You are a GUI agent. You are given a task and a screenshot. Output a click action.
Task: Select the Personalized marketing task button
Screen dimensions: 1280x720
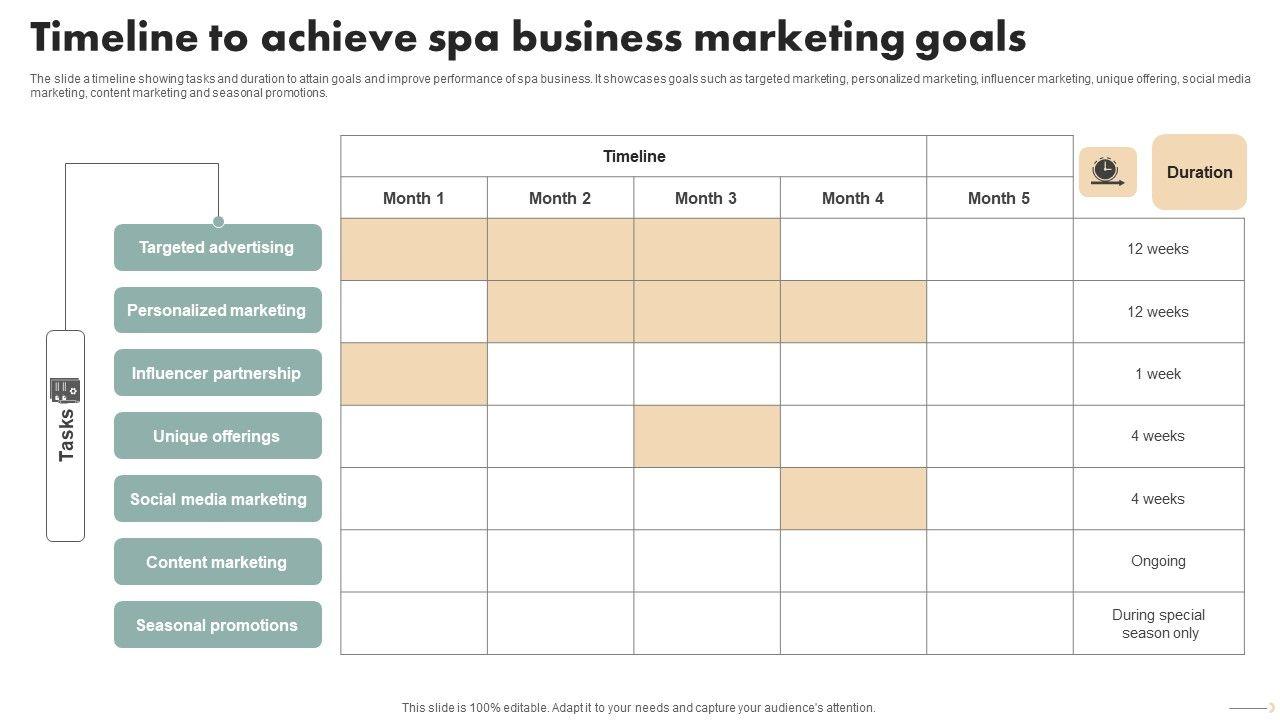(218, 310)
